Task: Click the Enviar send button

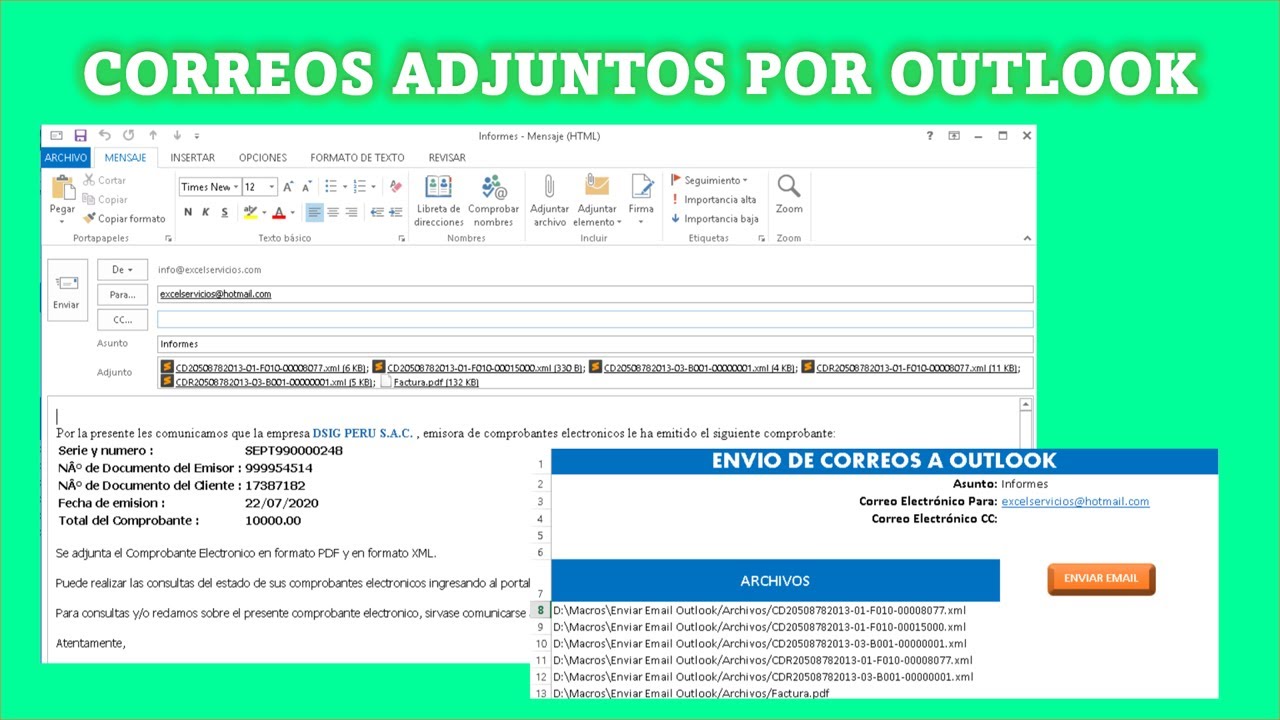Action: pyautogui.click(x=66, y=291)
